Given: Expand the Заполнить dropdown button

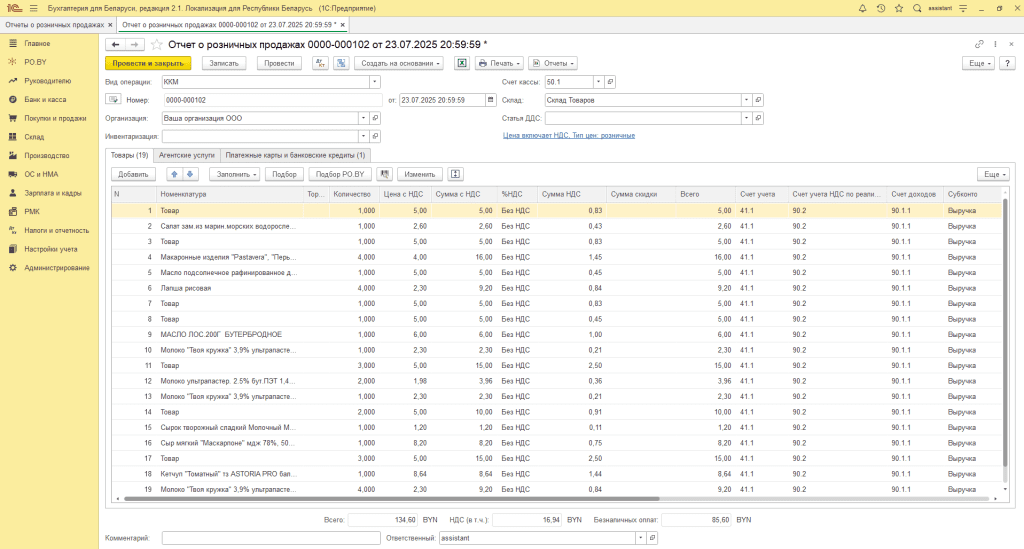Looking at the screenshot, I should point(236,174).
